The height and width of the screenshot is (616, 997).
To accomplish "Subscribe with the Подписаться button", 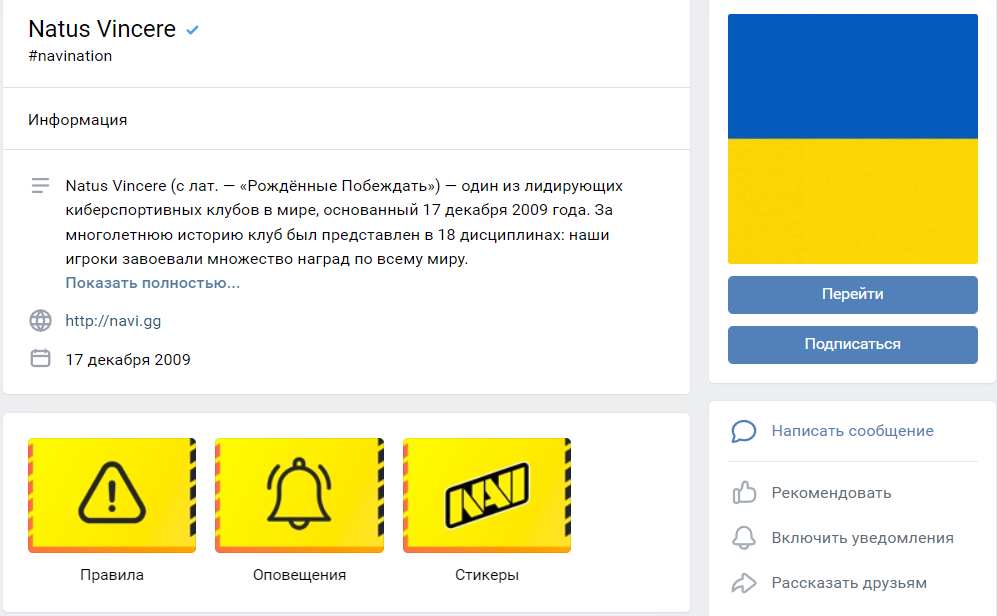I will [853, 345].
